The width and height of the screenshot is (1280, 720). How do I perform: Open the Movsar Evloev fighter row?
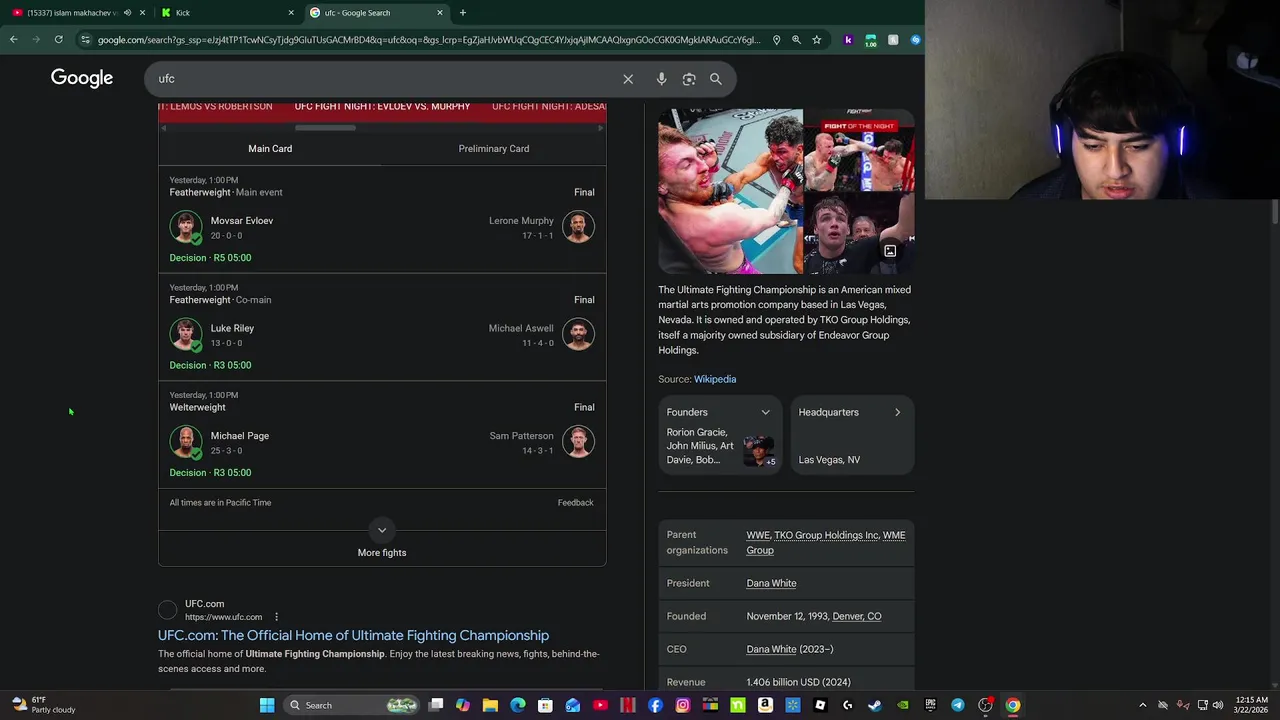point(222,227)
